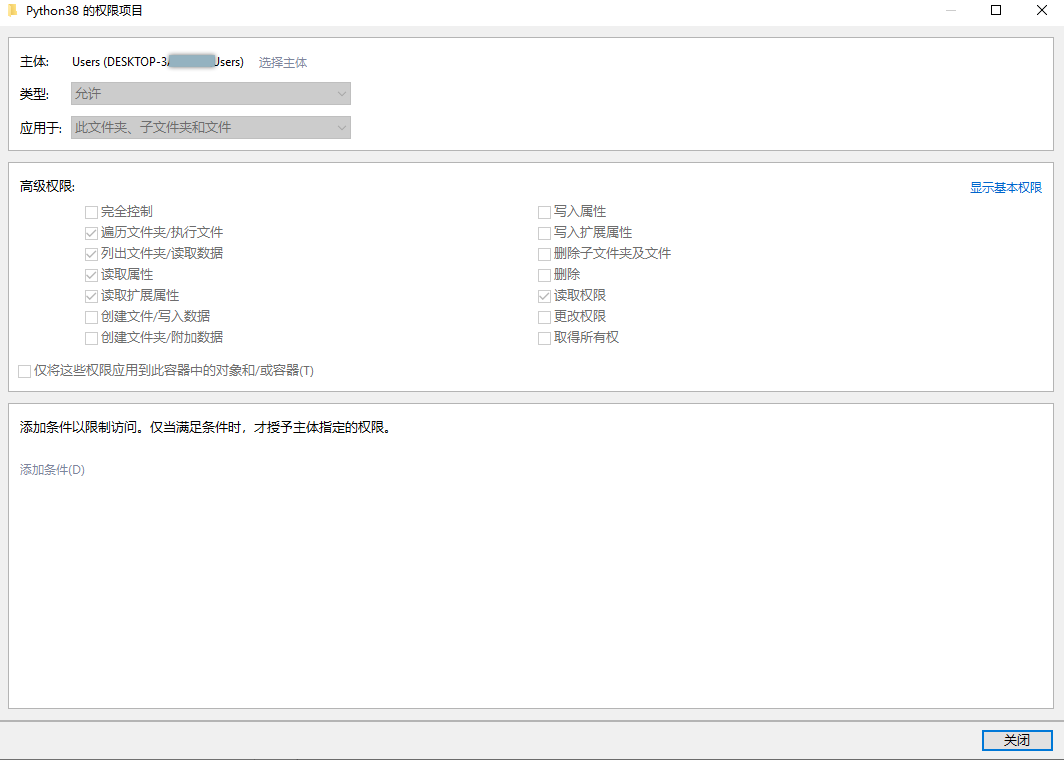The height and width of the screenshot is (760, 1064).
Task: Enable 创建文件/写入数据 permission
Action: point(92,318)
